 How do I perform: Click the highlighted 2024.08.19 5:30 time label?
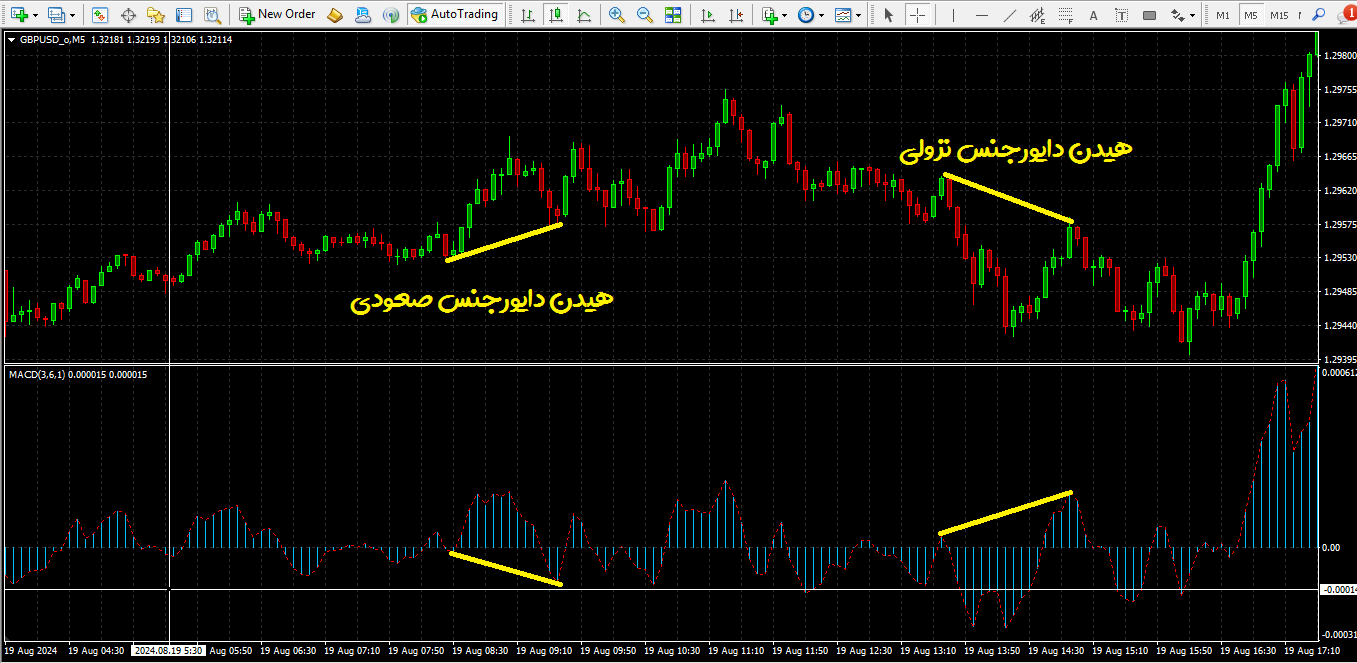[168, 650]
